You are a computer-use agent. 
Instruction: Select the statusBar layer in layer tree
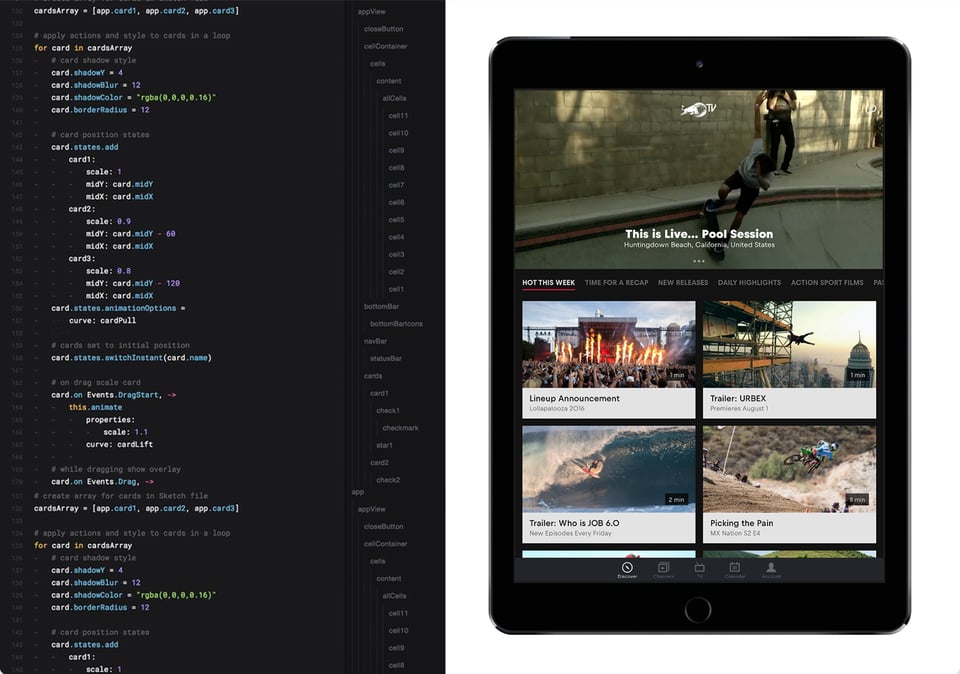click(x=386, y=358)
